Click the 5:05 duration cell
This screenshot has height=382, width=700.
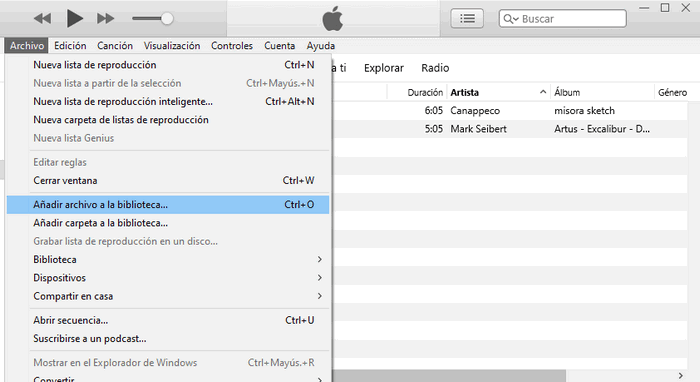pyautogui.click(x=433, y=129)
